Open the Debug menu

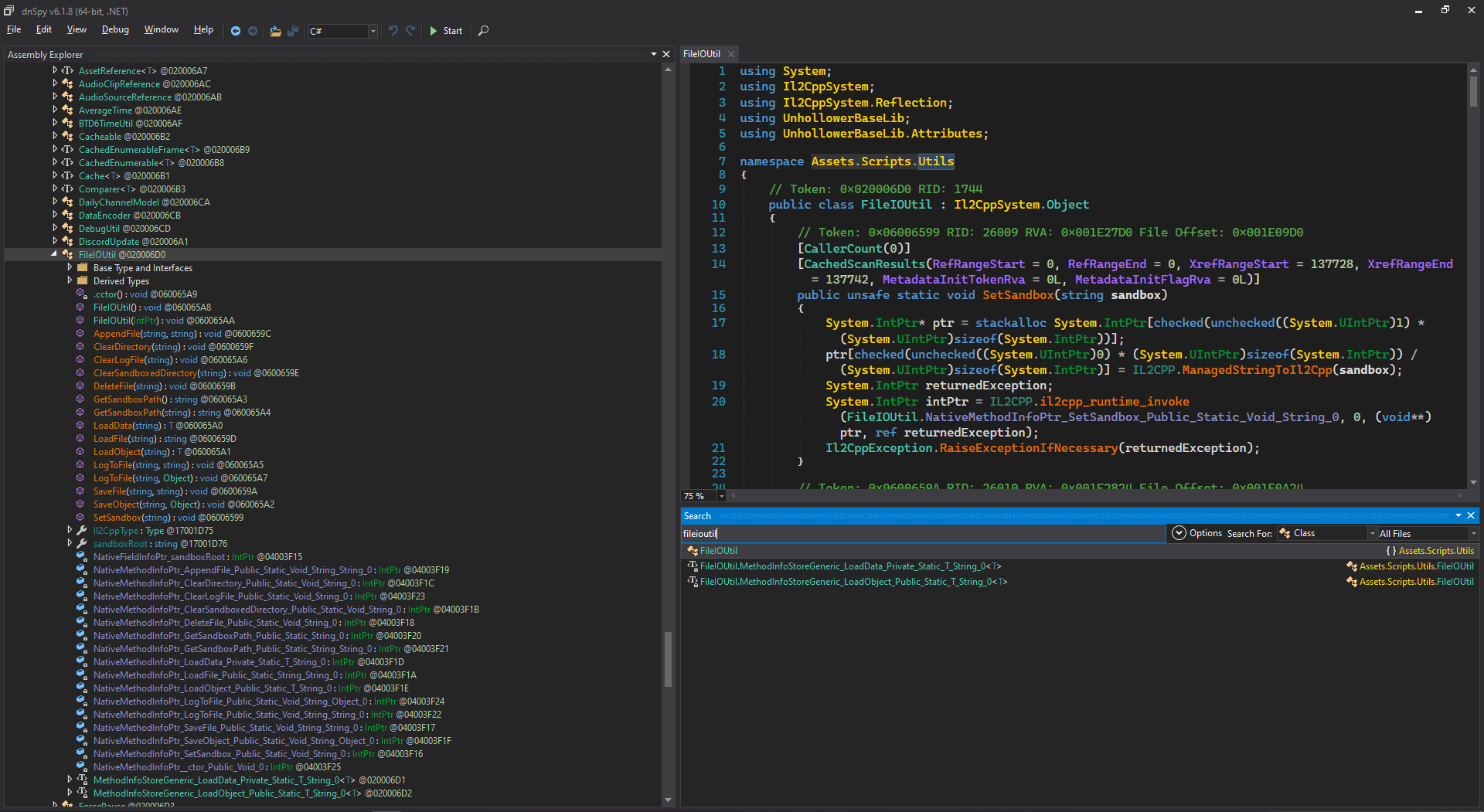pyautogui.click(x=115, y=29)
